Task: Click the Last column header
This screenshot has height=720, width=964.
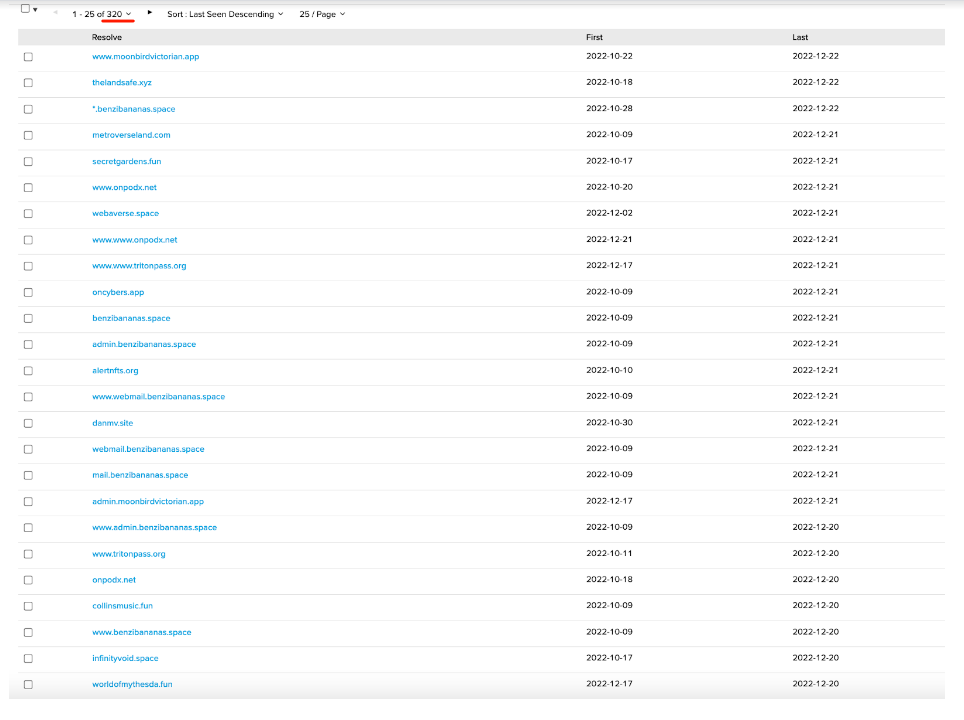Action: point(800,37)
